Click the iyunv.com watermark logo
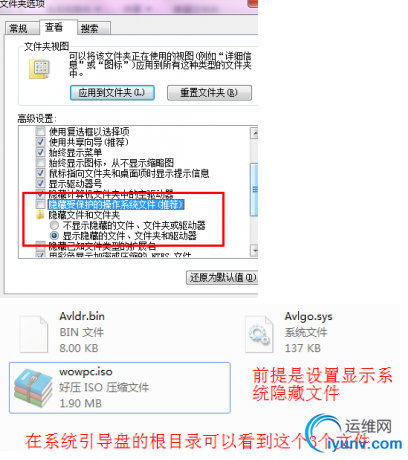 coord(353,433)
